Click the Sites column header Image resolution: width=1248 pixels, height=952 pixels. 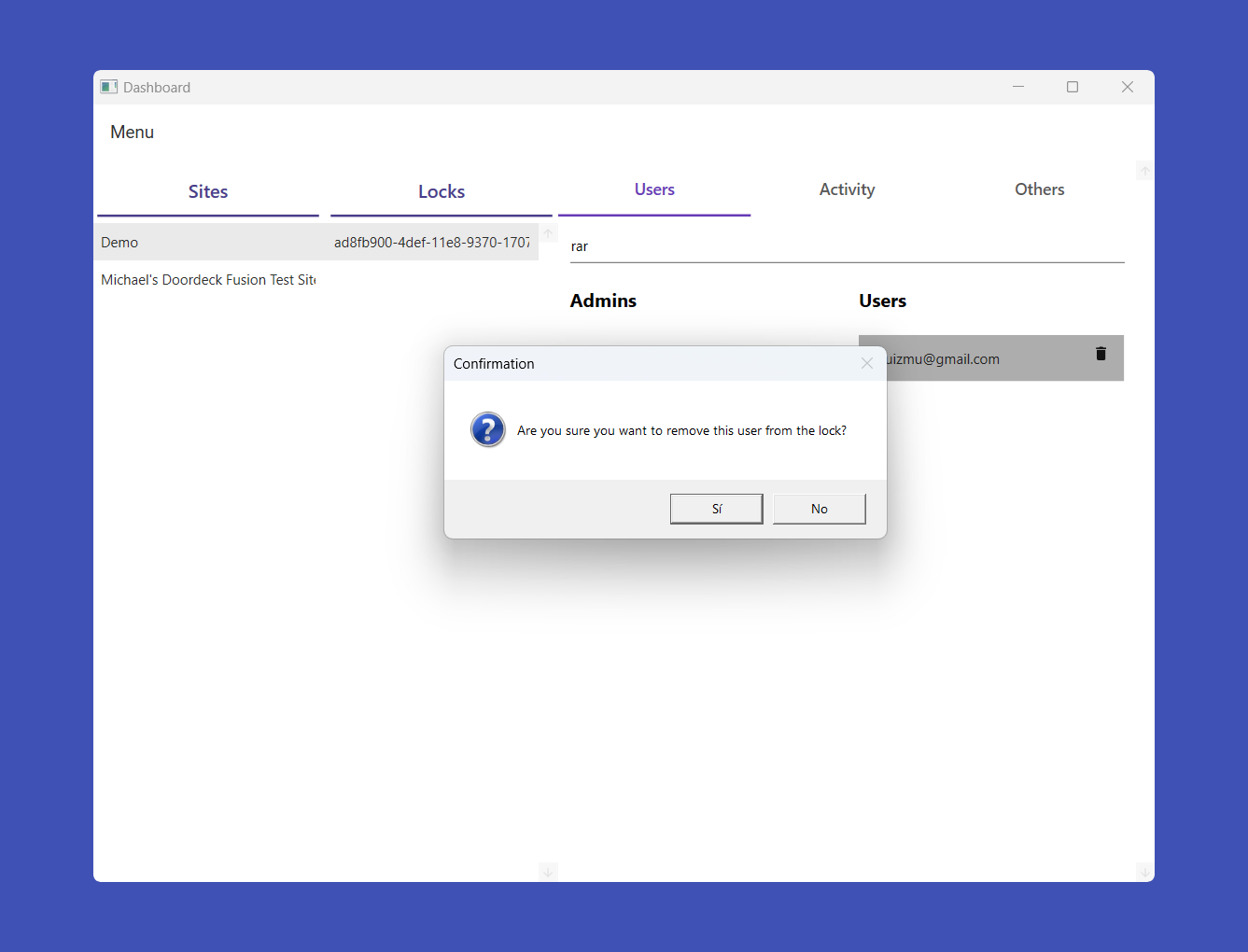pos(208,191)
